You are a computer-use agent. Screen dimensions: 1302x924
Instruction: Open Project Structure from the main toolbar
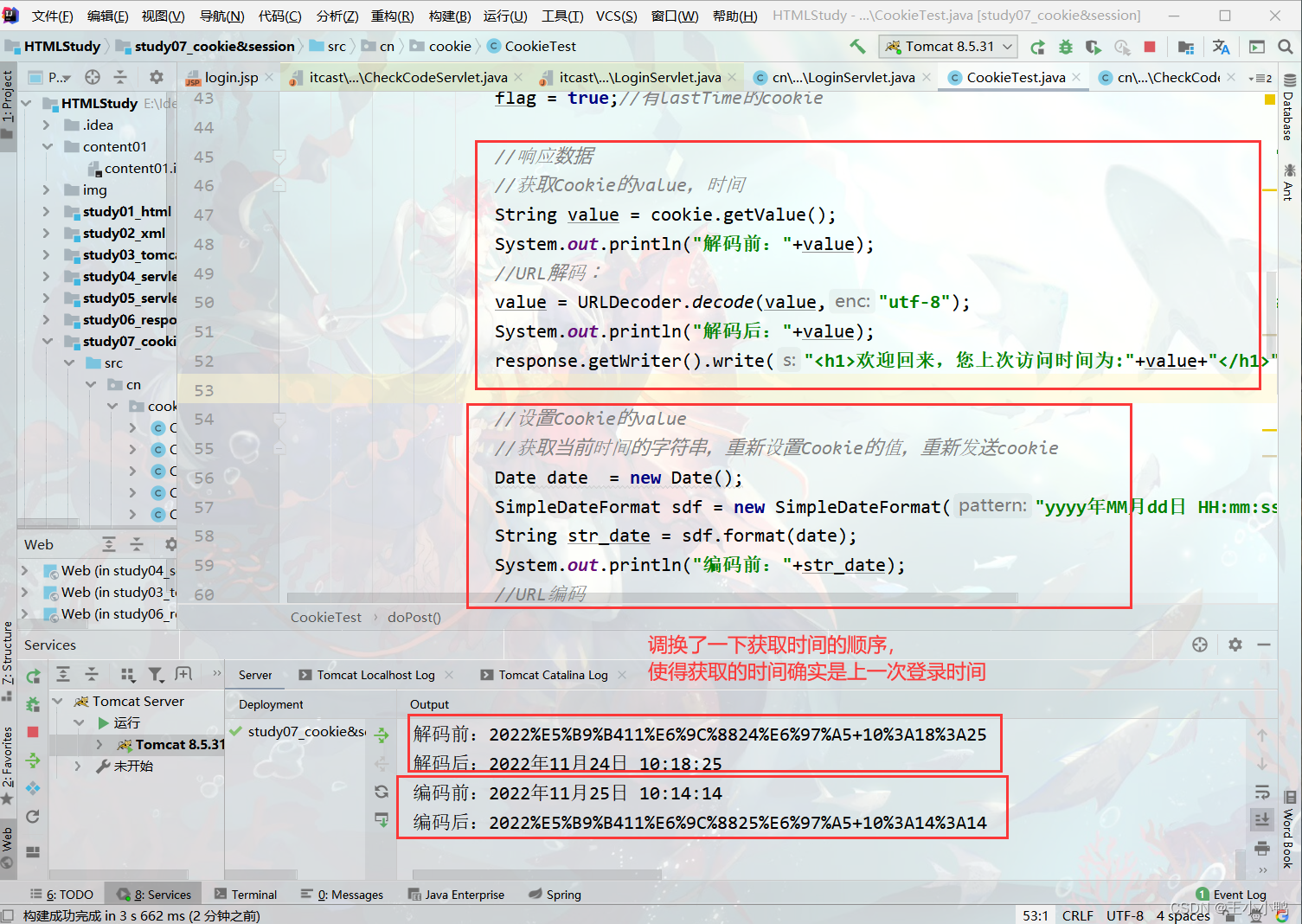click(1186, 47)
